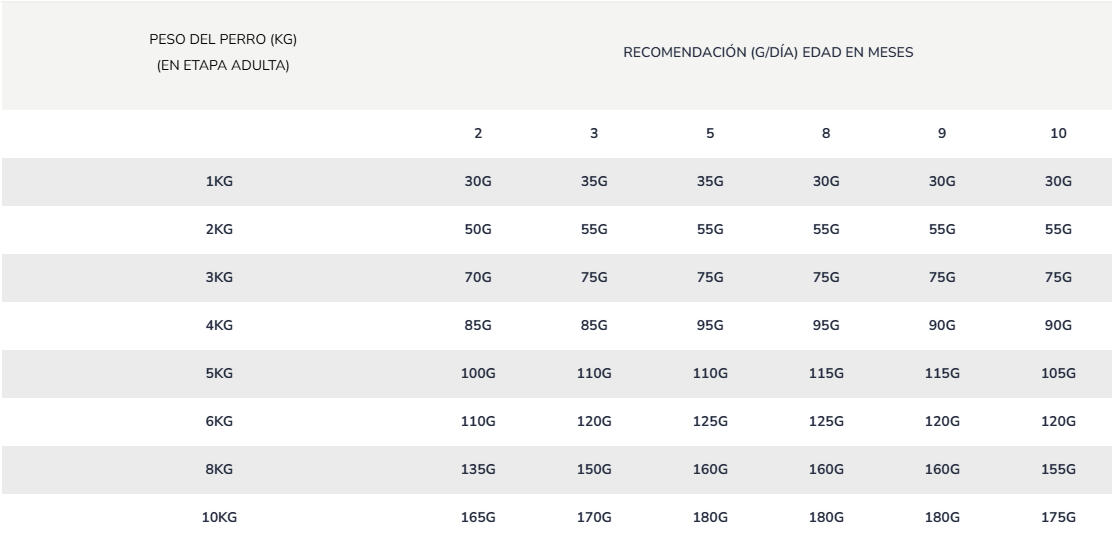
Task: Click the 5KG row label
Action: click(220, 374)
